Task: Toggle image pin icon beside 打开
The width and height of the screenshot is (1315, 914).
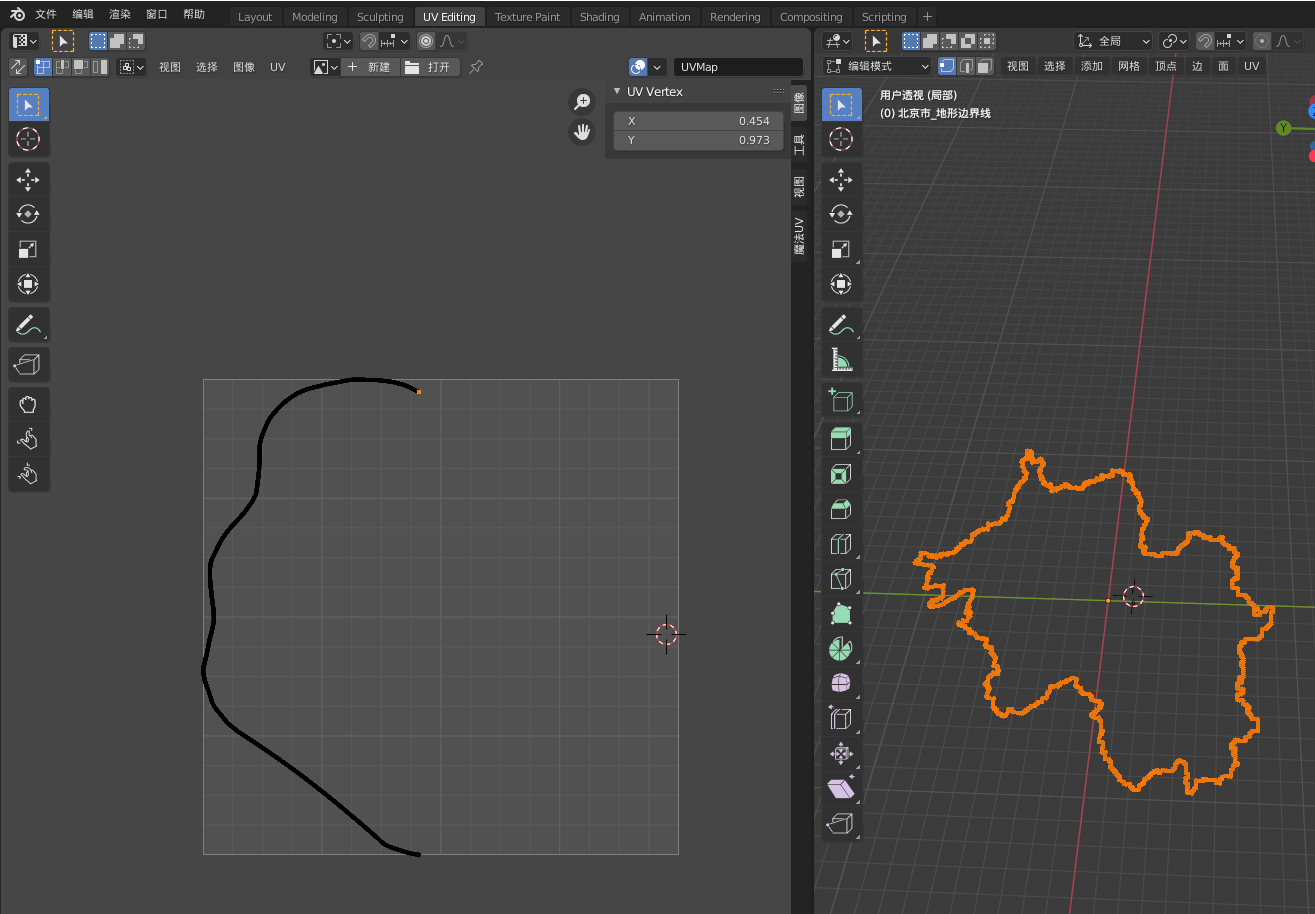Action: click(476, 67)
